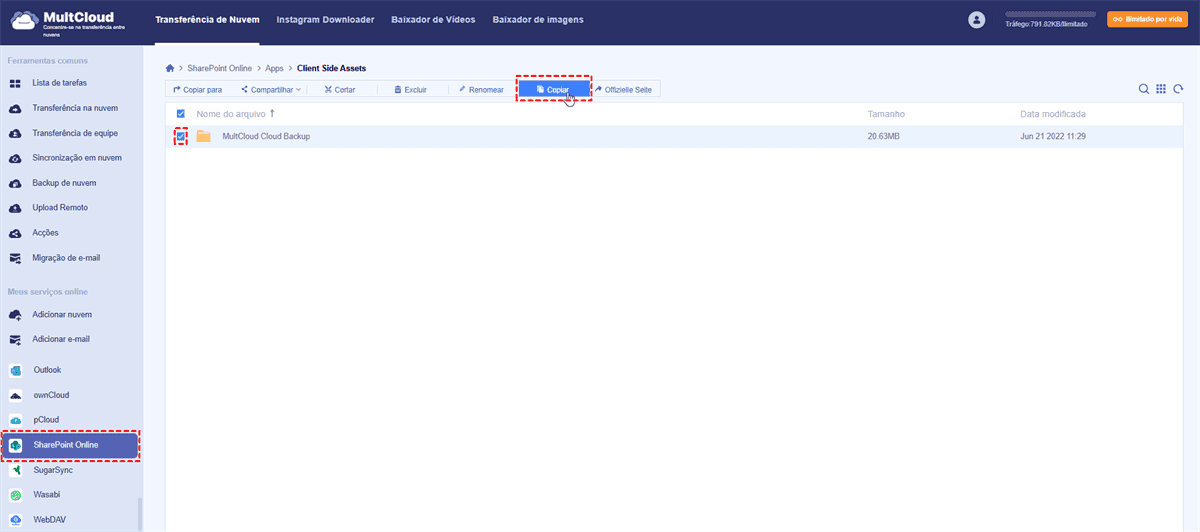Click the Adicionar e-mail icon

pyautogui.click(x=15, y=340)
